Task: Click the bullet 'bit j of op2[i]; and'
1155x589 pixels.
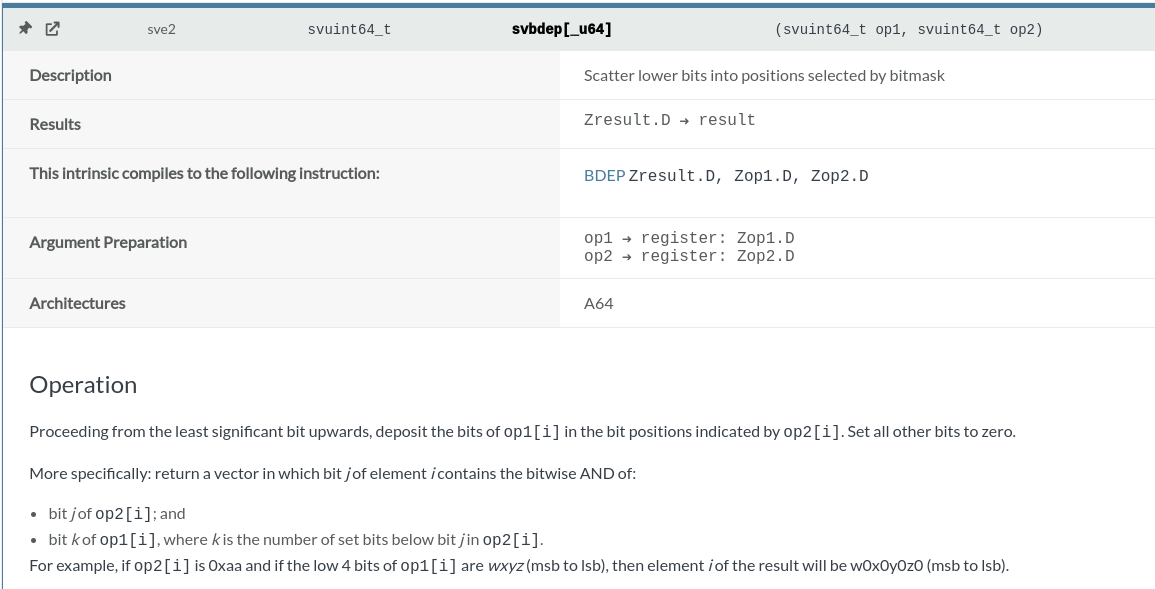Action: [117, 513]
